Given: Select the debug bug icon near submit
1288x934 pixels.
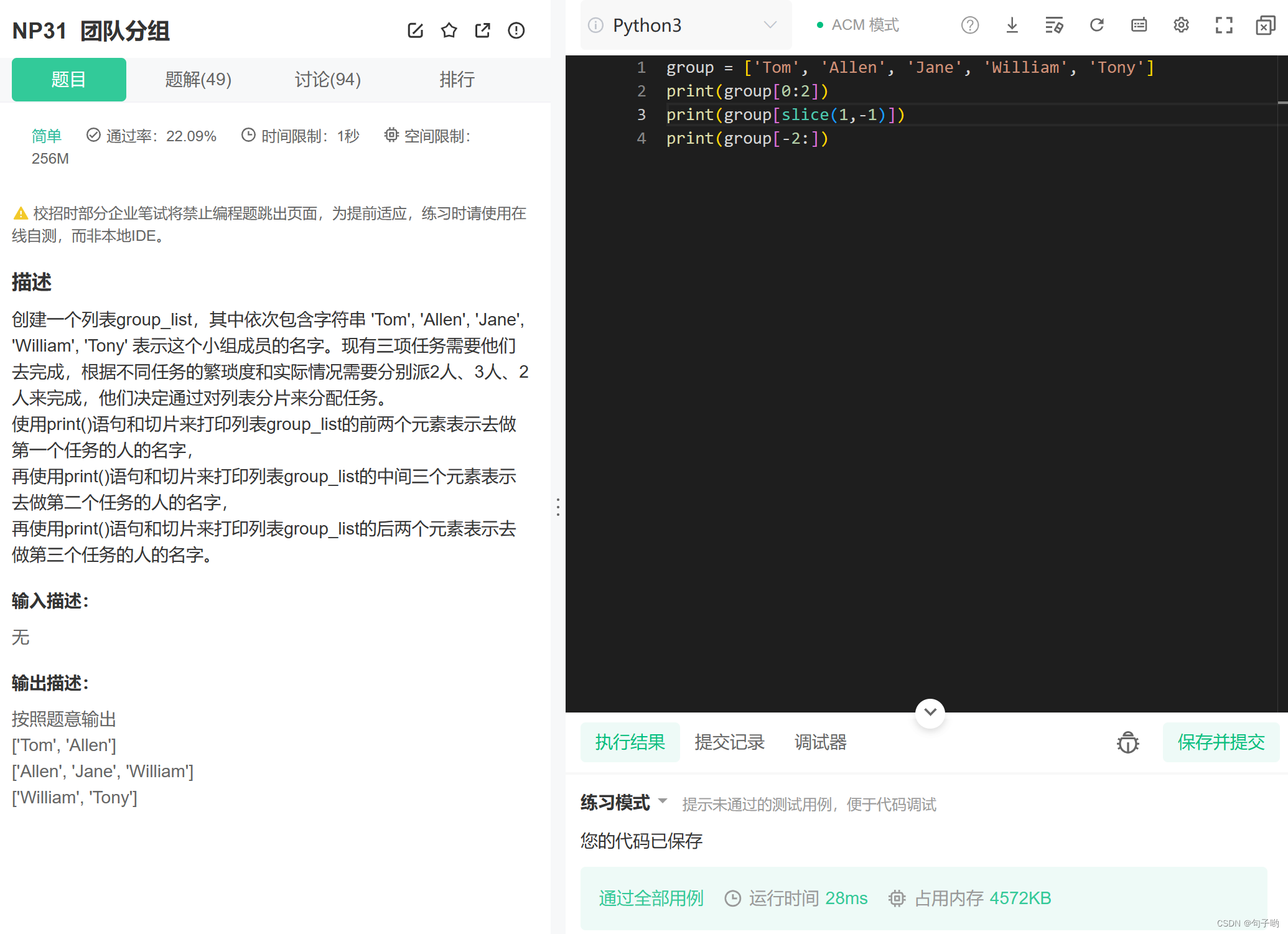Looking at the screenshot, I should [1127, 742].
